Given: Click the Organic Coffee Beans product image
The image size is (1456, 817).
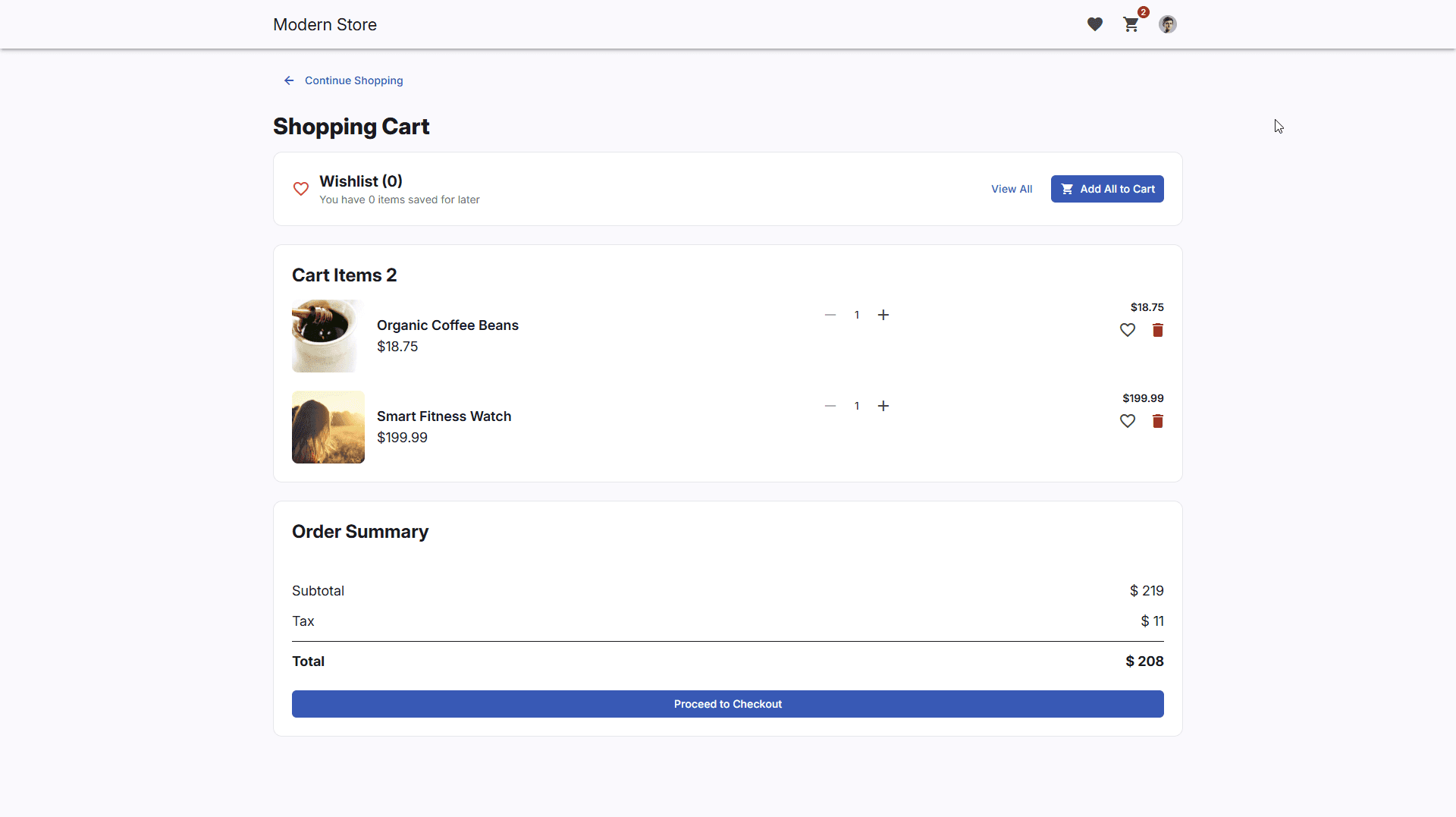Looking at the screenshot, I should 328,336.
